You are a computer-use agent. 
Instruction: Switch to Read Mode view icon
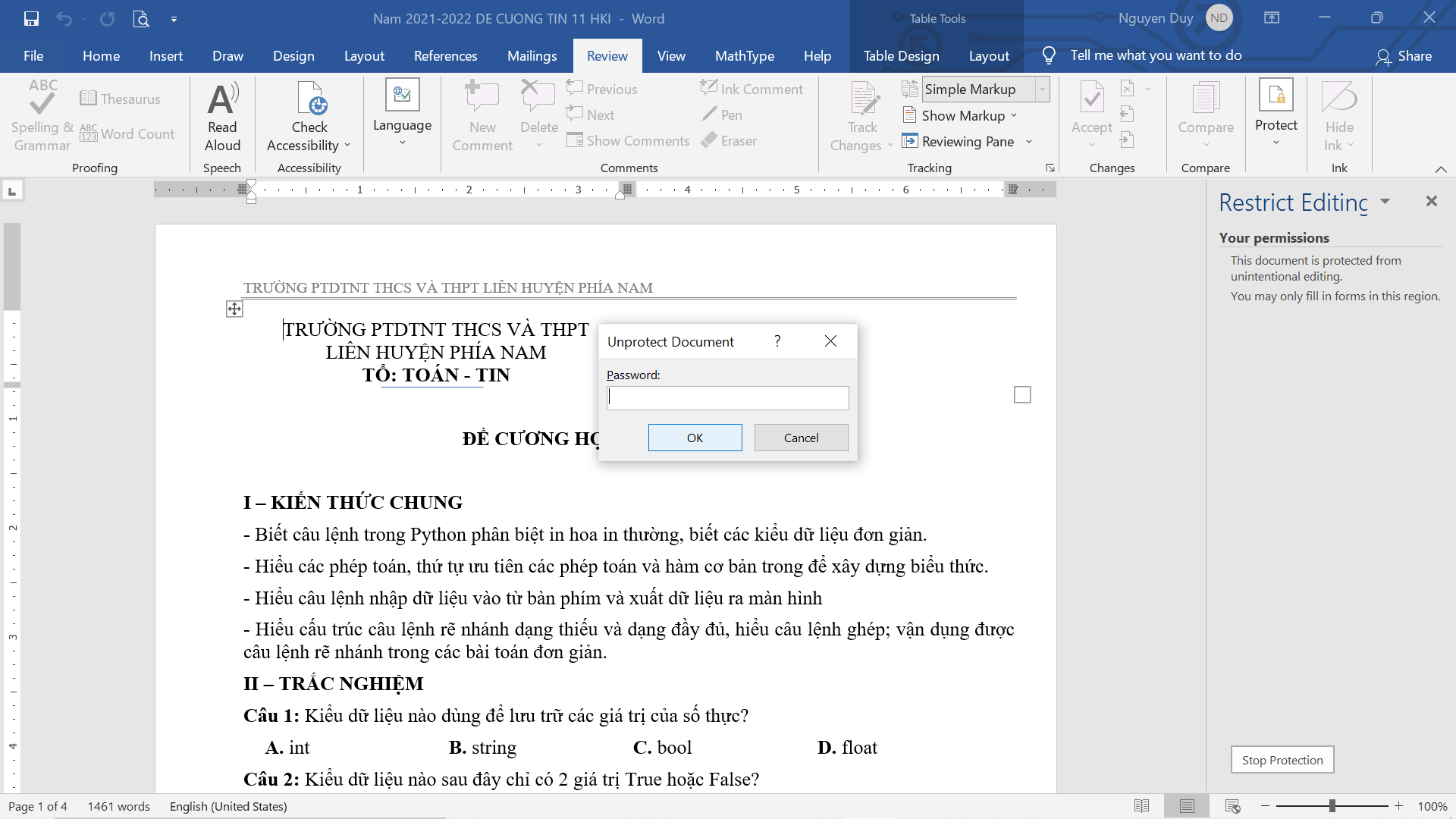click(1141, 806)
